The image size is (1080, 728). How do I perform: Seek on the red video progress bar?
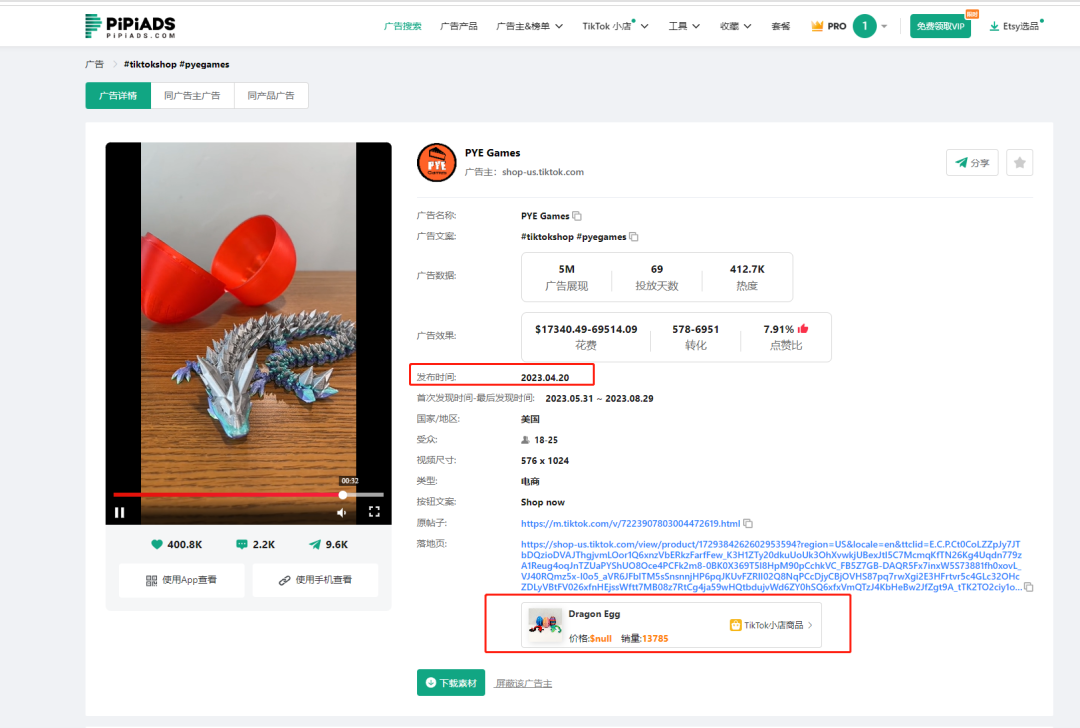point(249,495)
